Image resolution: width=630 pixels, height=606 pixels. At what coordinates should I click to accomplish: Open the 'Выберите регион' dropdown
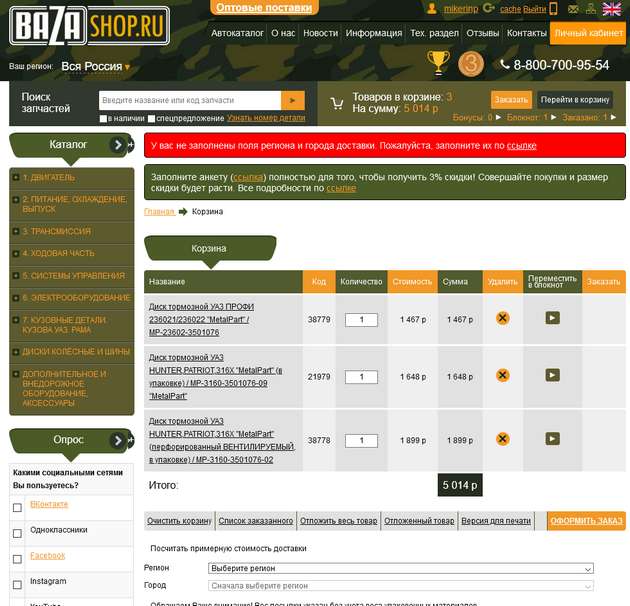(x=401, y=568)
